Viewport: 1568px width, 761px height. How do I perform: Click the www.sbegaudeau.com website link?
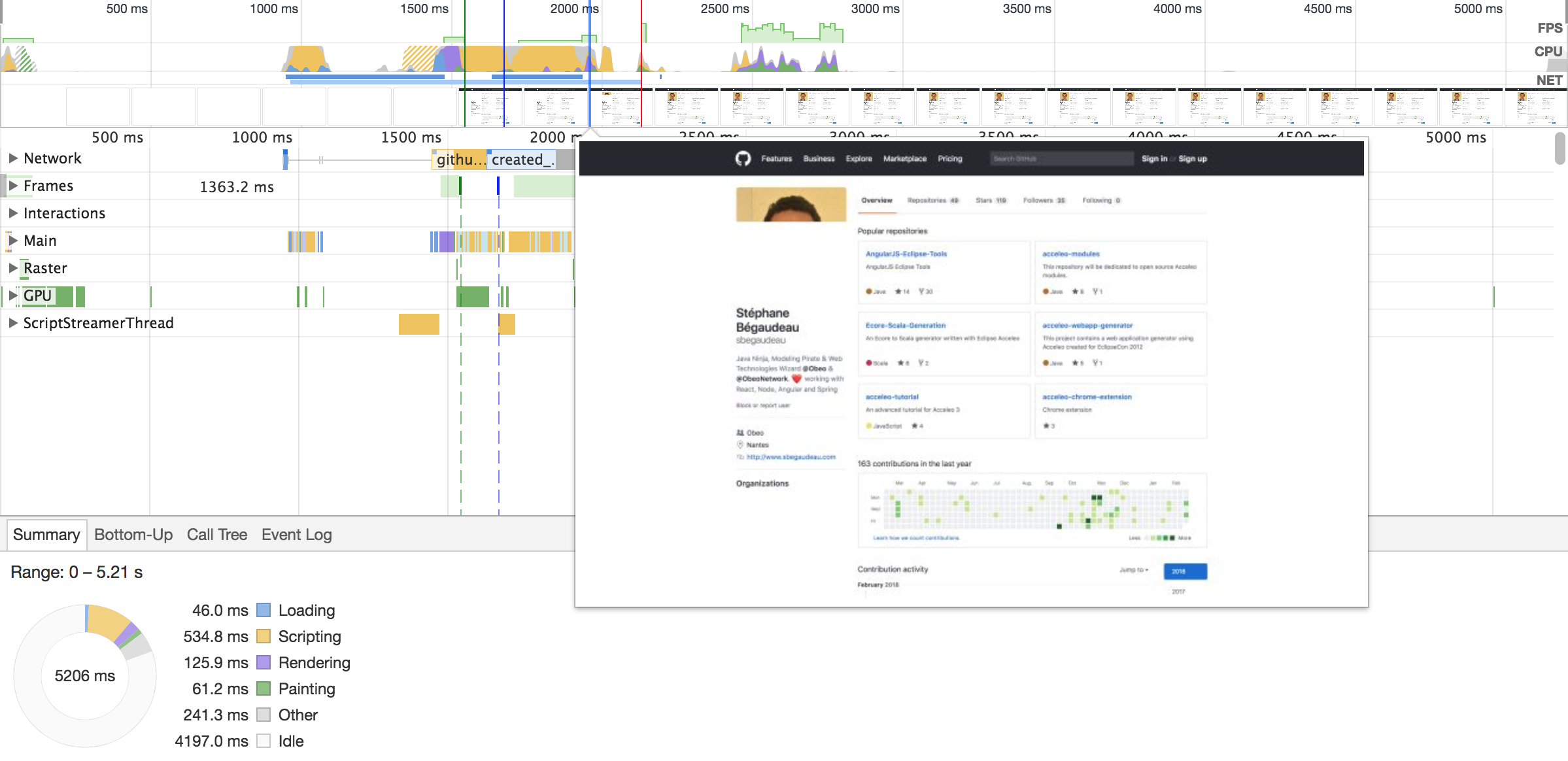click(791, 457)
